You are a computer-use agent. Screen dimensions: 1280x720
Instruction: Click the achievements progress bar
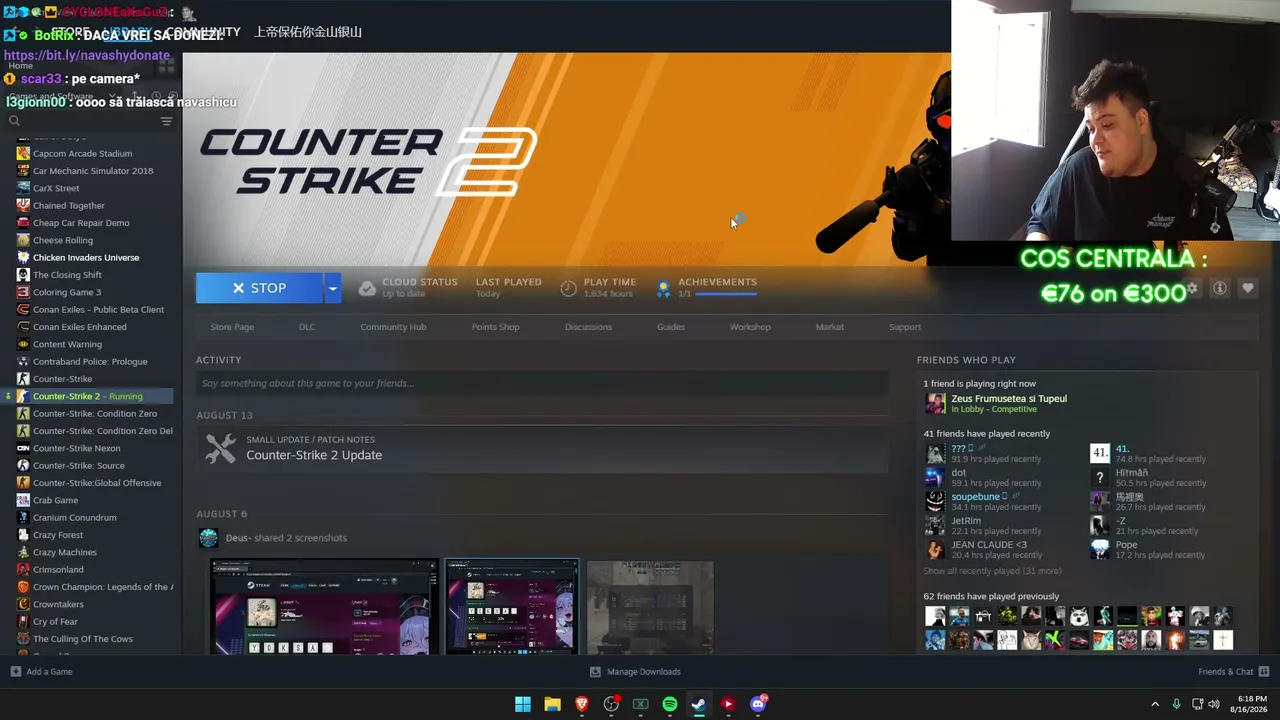pyautogui.click(x=726, y=294)
